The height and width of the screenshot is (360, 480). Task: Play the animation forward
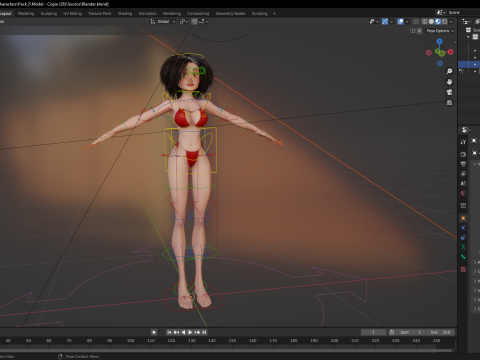[190, 332]
